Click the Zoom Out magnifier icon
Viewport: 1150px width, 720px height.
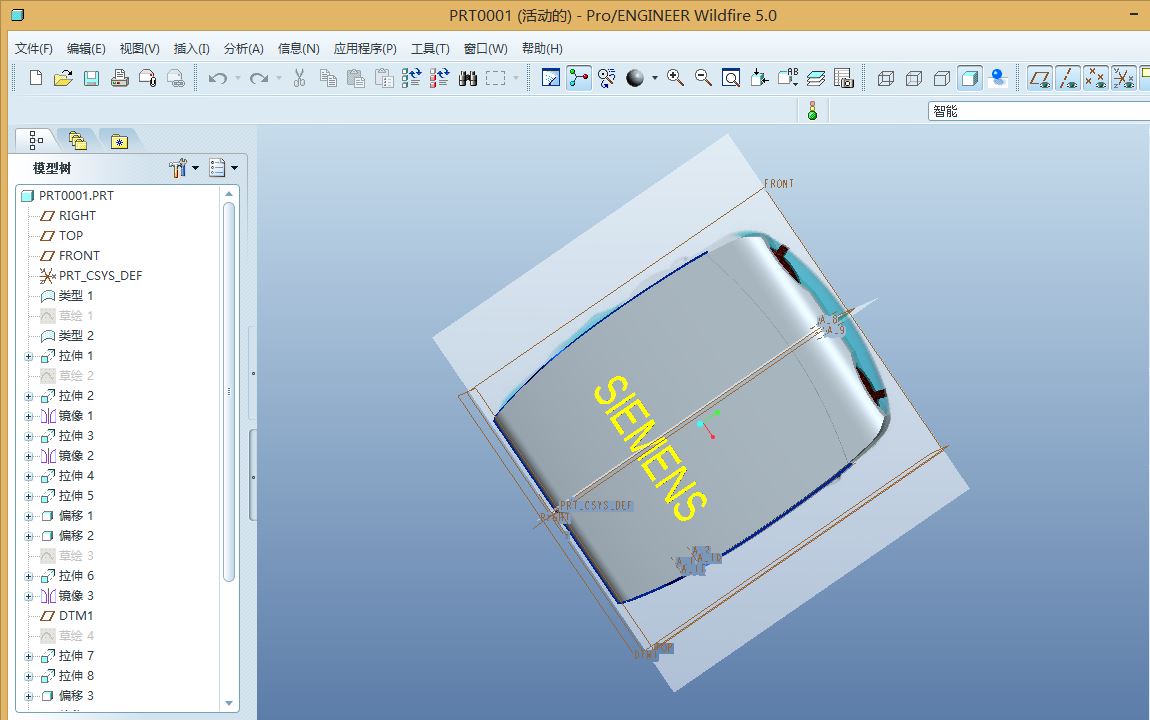pyautogui.click(x=703, y=78)
